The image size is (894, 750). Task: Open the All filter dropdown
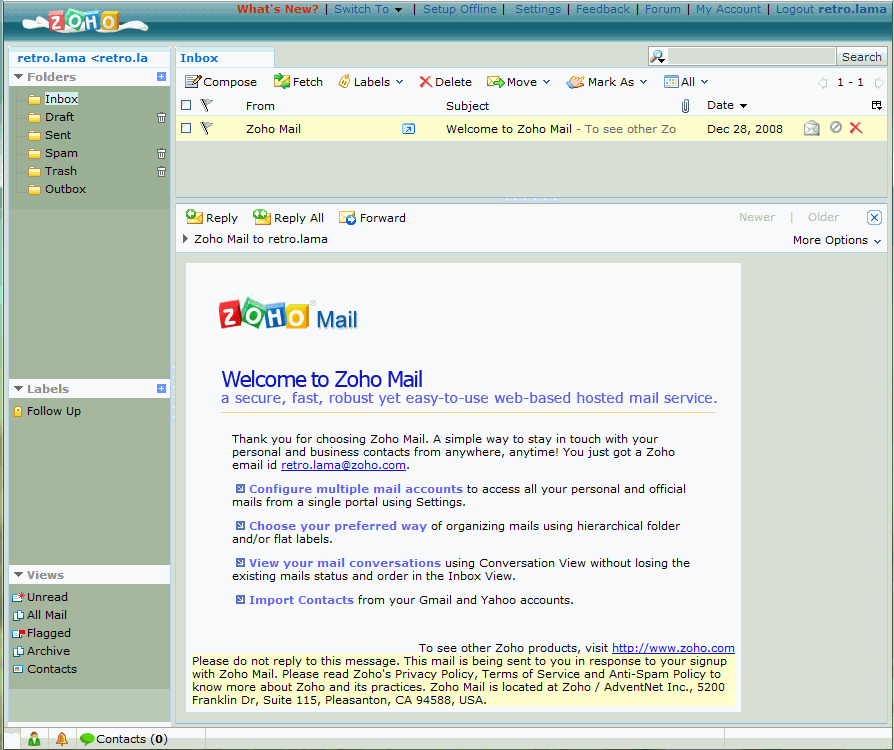686,82
